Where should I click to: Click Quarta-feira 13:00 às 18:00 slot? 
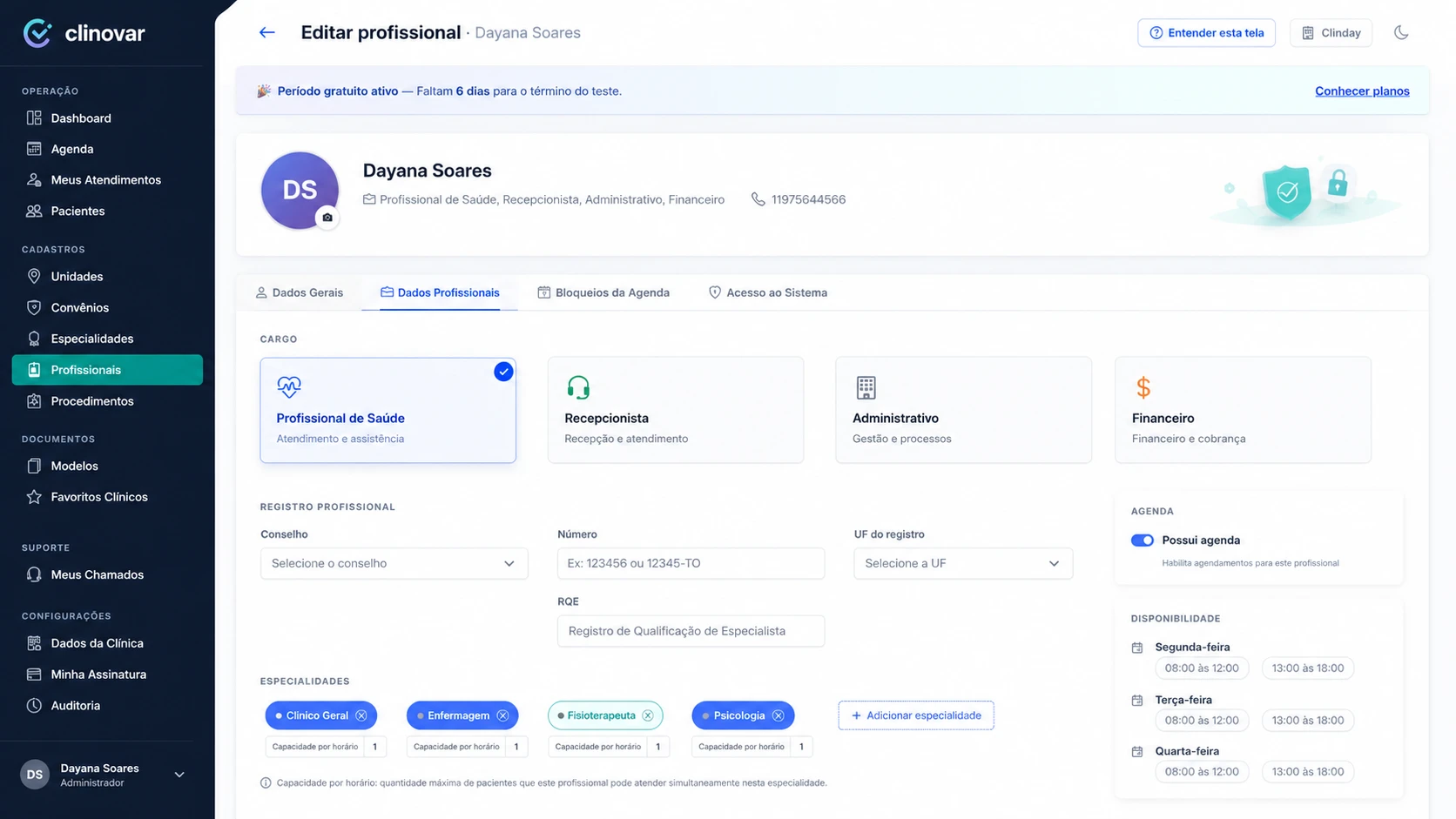coord(1308,772)
